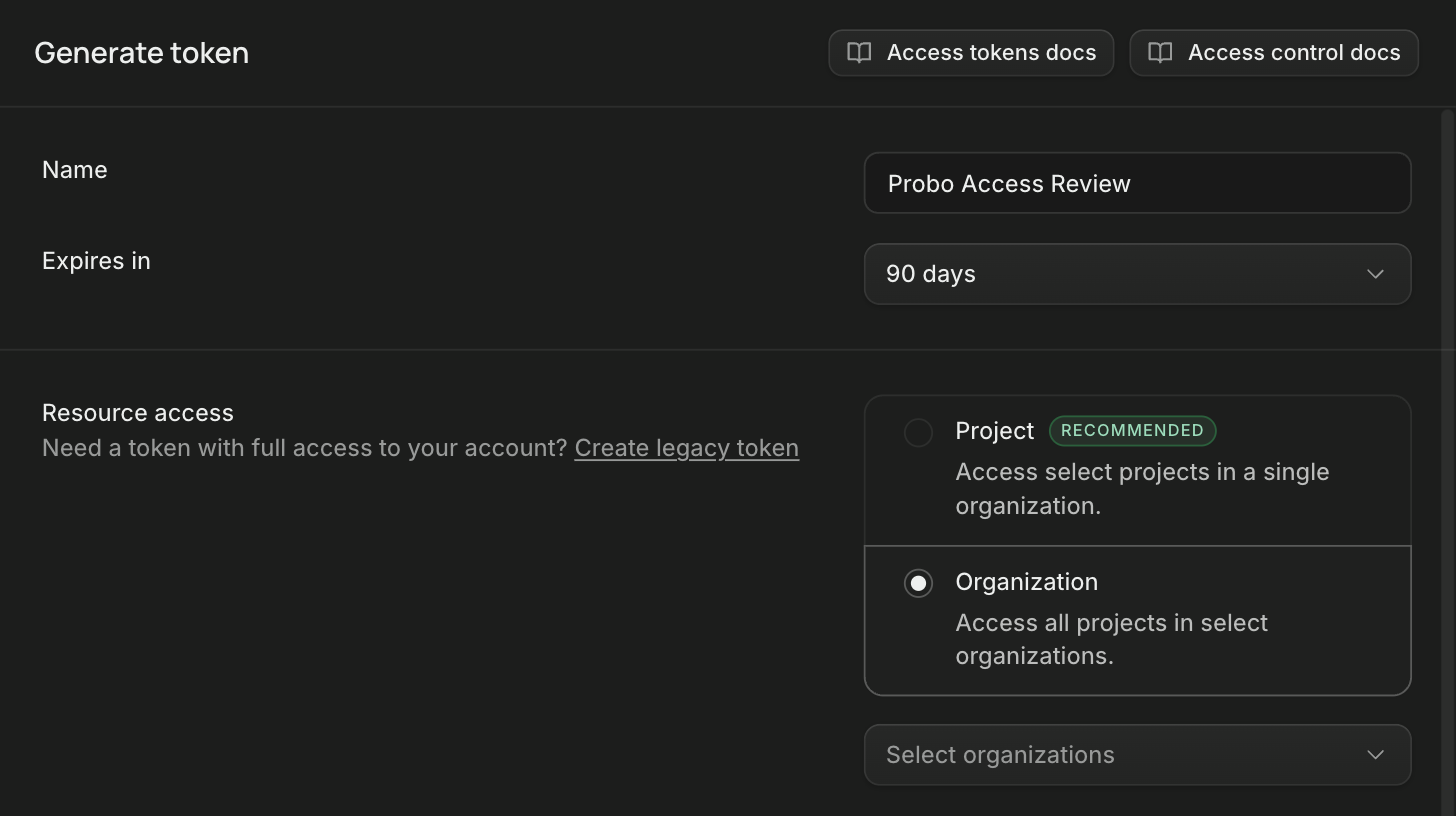Open the Expires in 90 days dropdown
This screenshot has height=816, width=1456.
point(1138,274)
